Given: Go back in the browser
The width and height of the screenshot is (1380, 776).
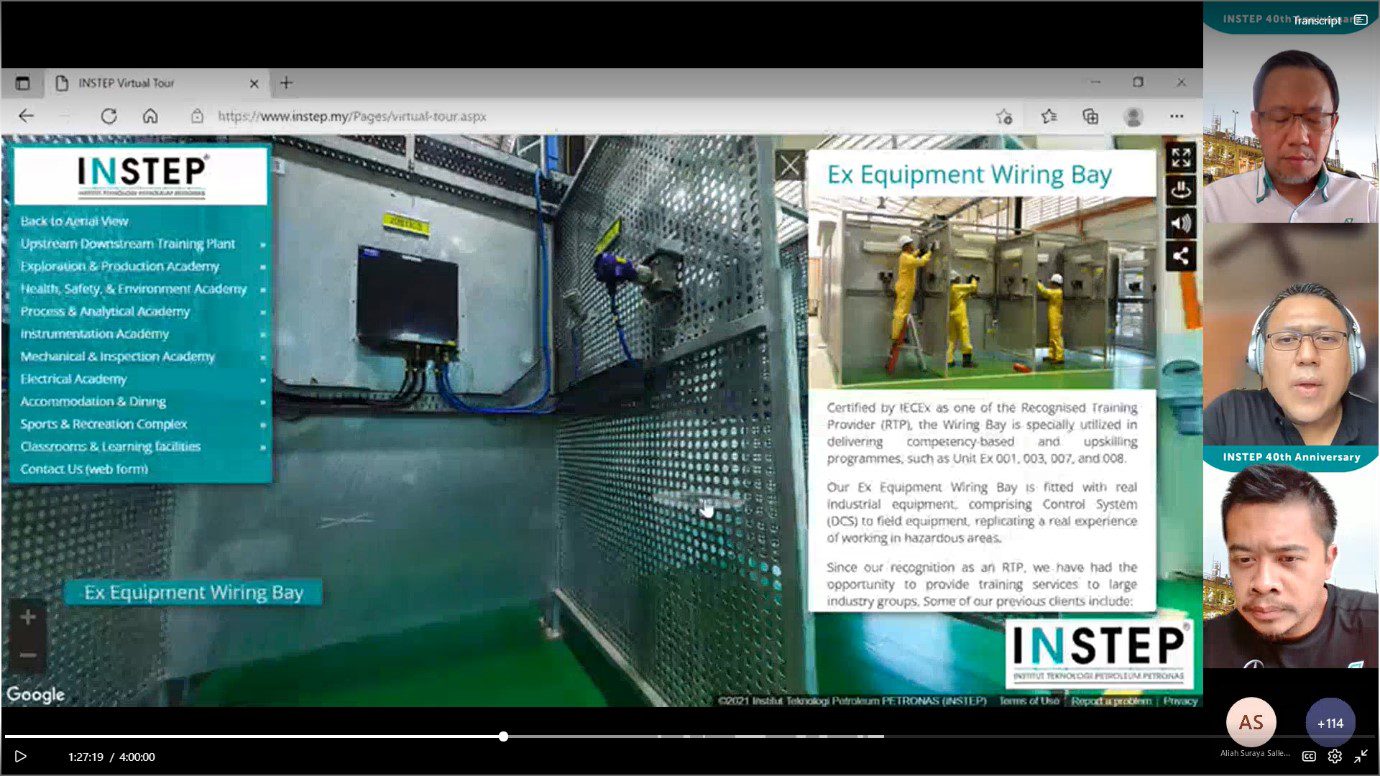Looking at the screenshot, I should pyautogui.click(x=26, y=116).
